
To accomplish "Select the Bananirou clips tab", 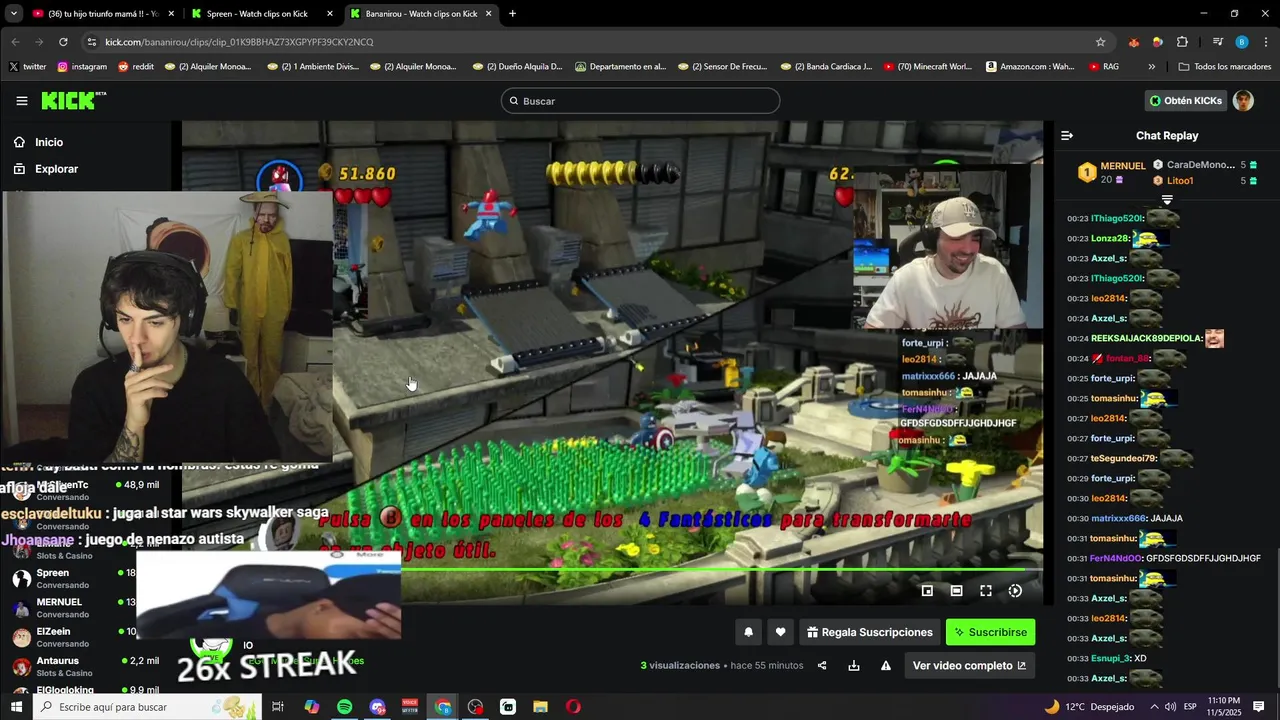I will click(x=420, y=14).
